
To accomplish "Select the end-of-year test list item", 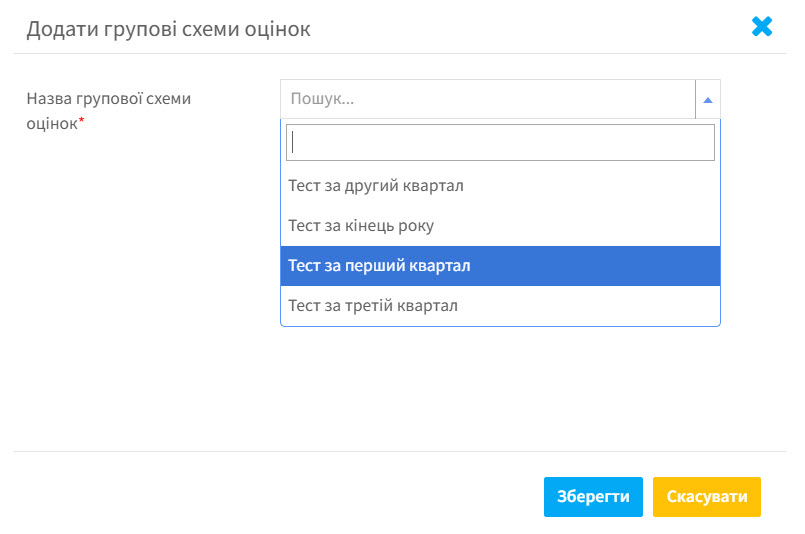I will point(500,225).
